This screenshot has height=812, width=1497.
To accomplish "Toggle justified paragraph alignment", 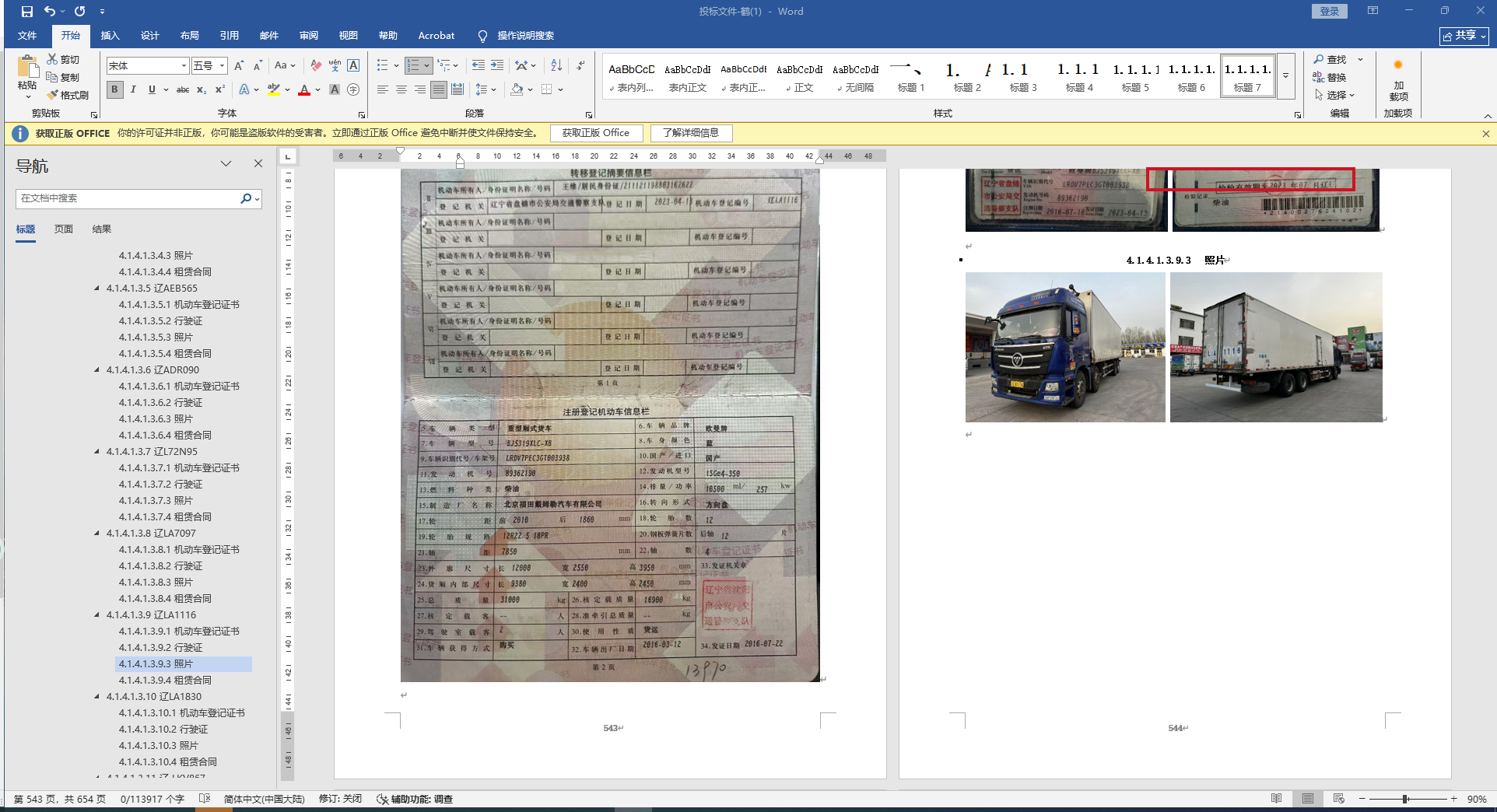I will (439, 89).
